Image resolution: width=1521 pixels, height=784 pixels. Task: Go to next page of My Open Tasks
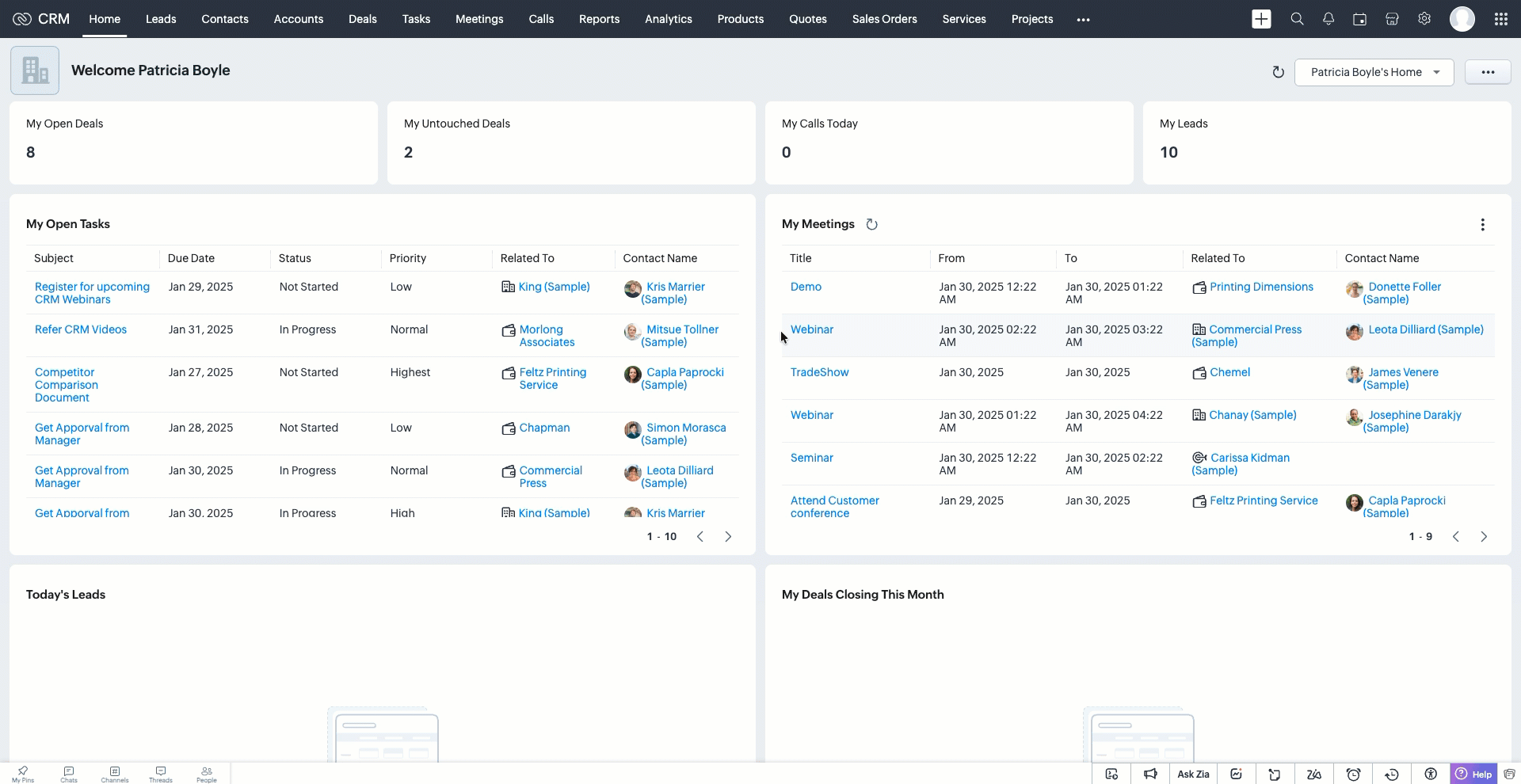coord(728,537)
